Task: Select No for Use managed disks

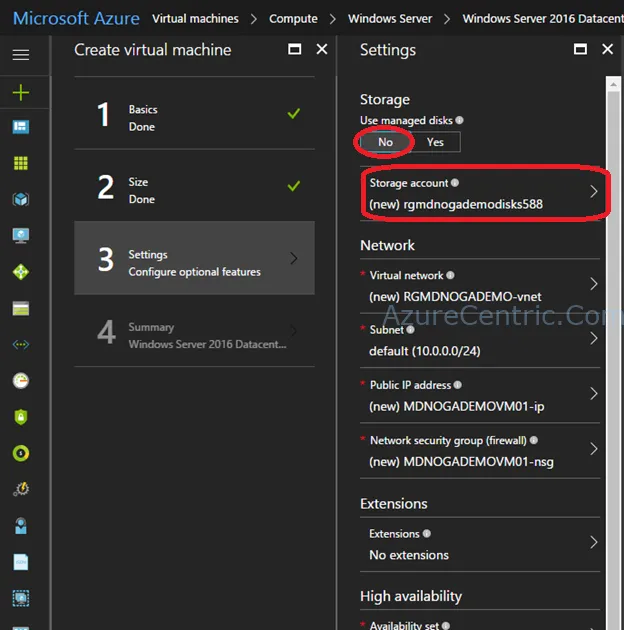Action: (x=385, y=142)
